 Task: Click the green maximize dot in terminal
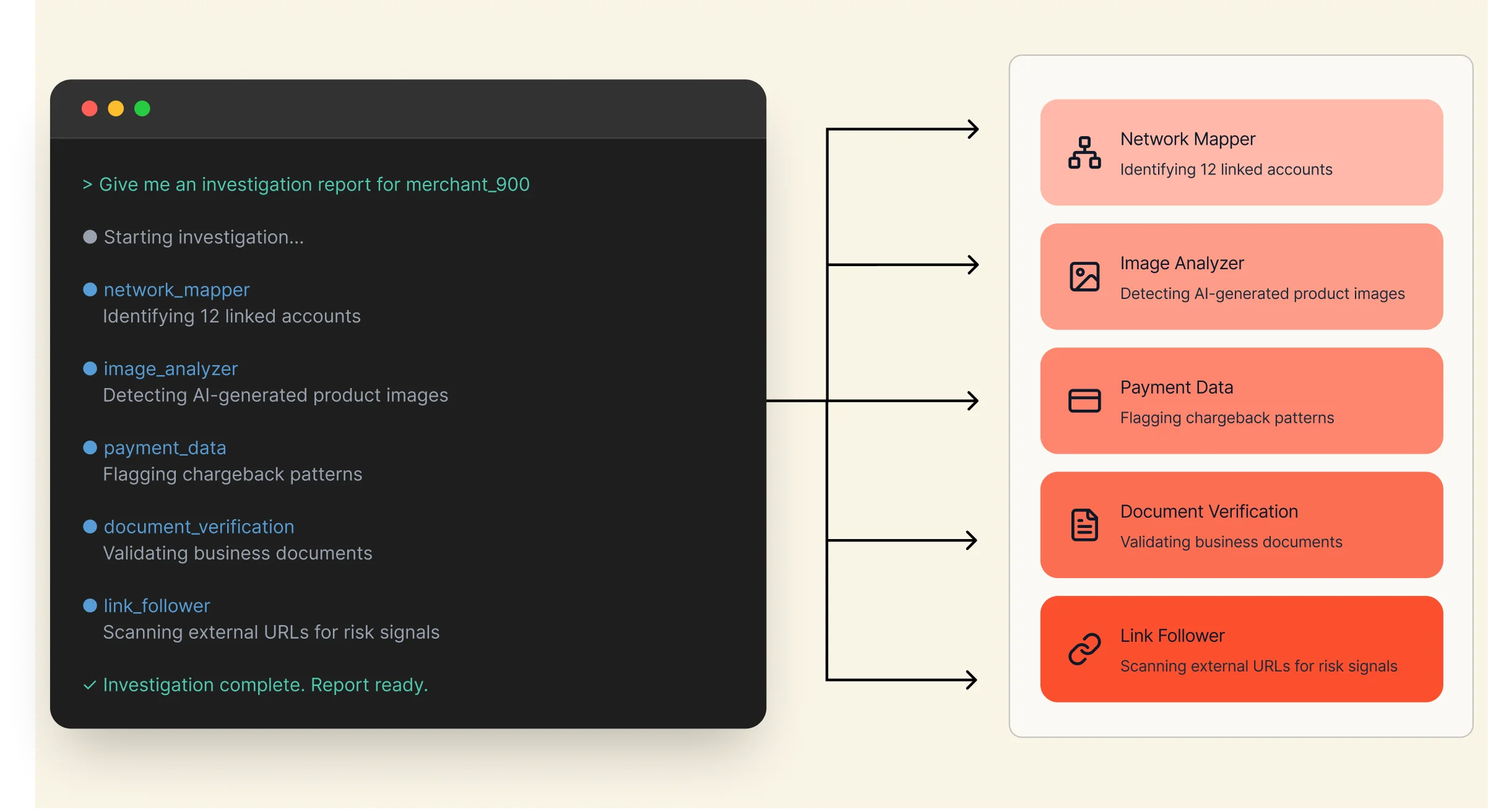click(142, 109)
